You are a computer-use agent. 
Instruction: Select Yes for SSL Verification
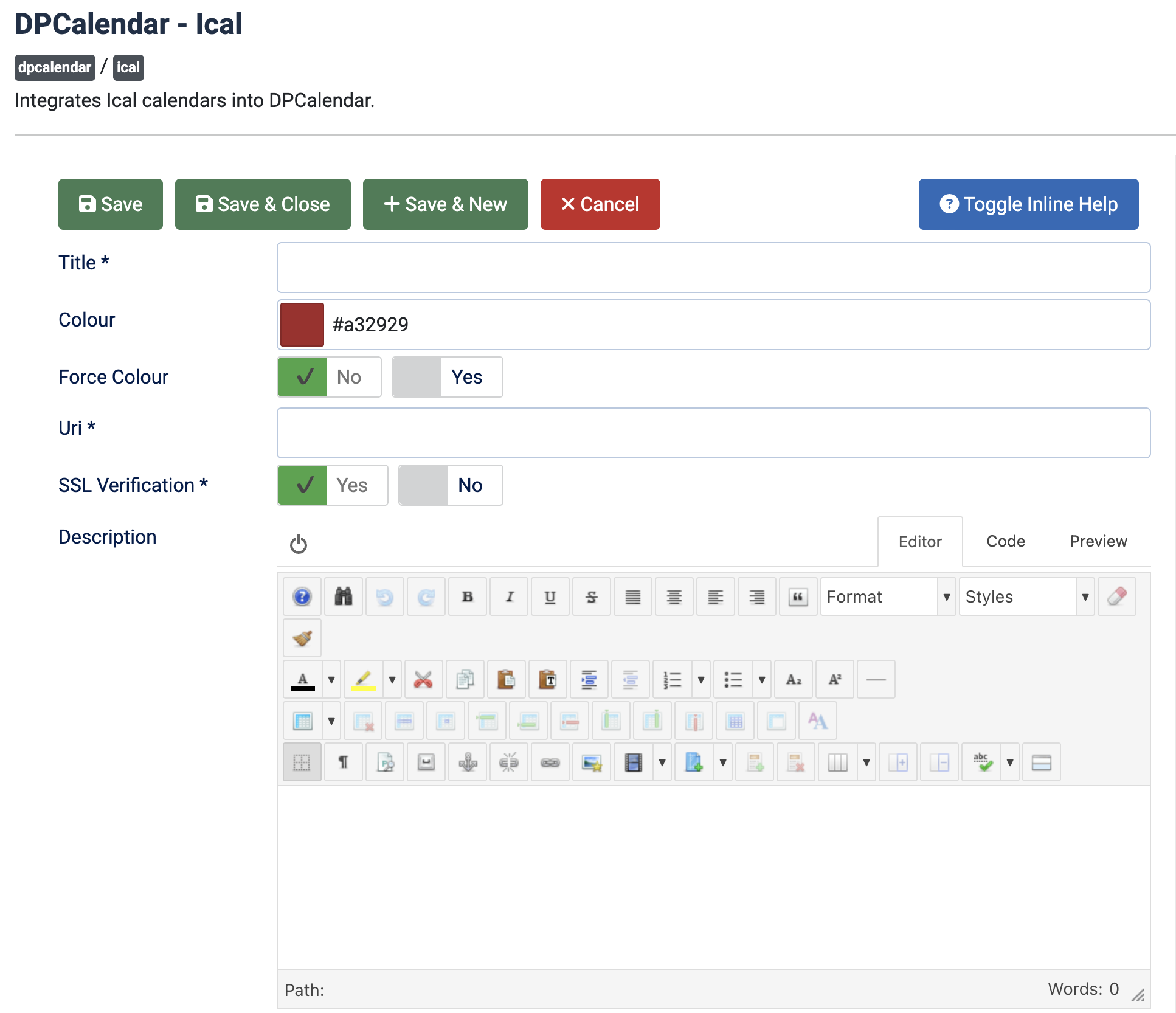[x=333, y=485]
